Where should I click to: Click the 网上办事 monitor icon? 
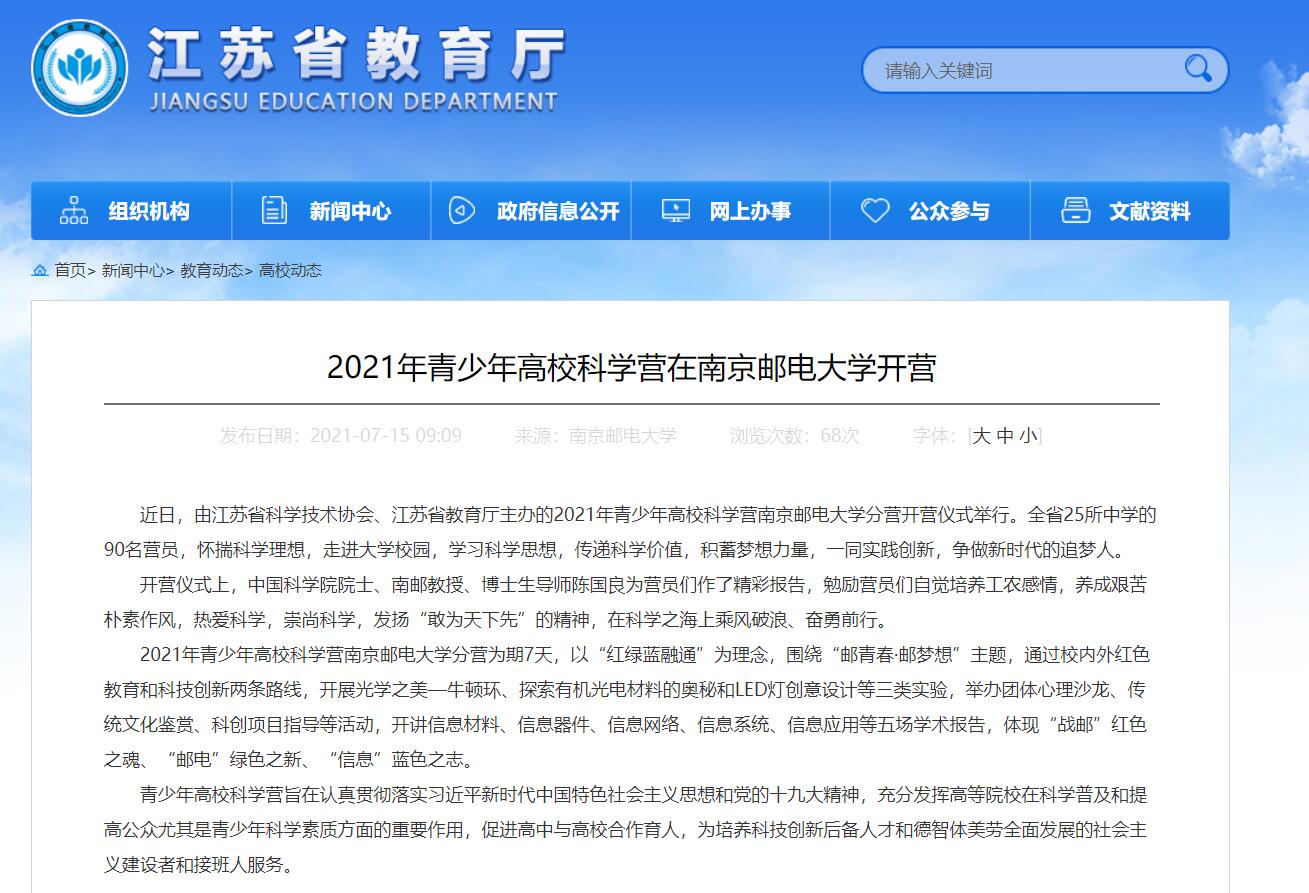[x=675, y=211]
